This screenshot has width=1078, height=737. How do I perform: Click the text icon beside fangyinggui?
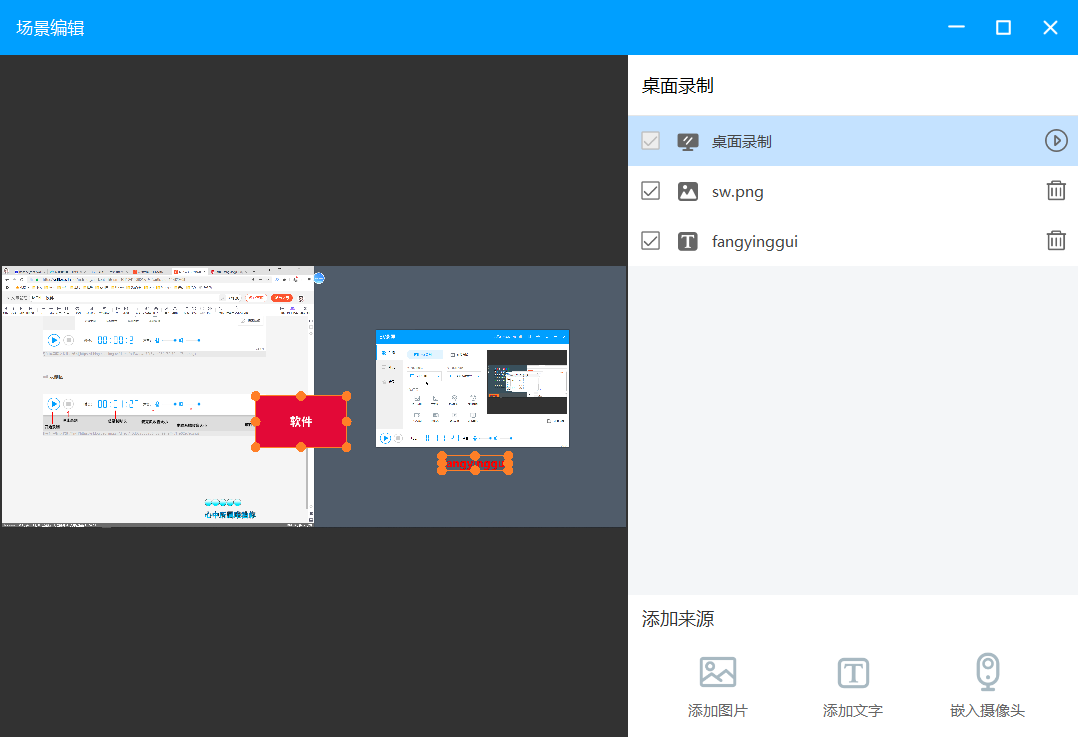tap(688, 241)
